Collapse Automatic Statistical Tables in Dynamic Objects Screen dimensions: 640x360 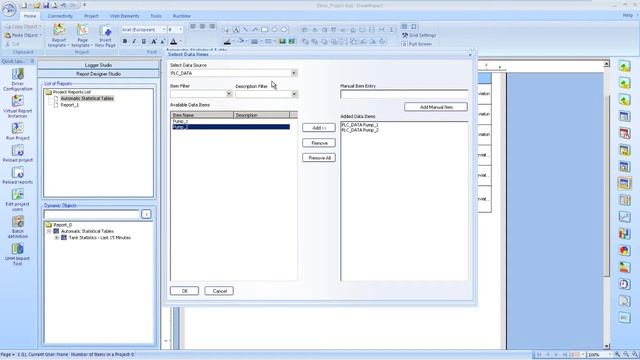pos(49,231)
